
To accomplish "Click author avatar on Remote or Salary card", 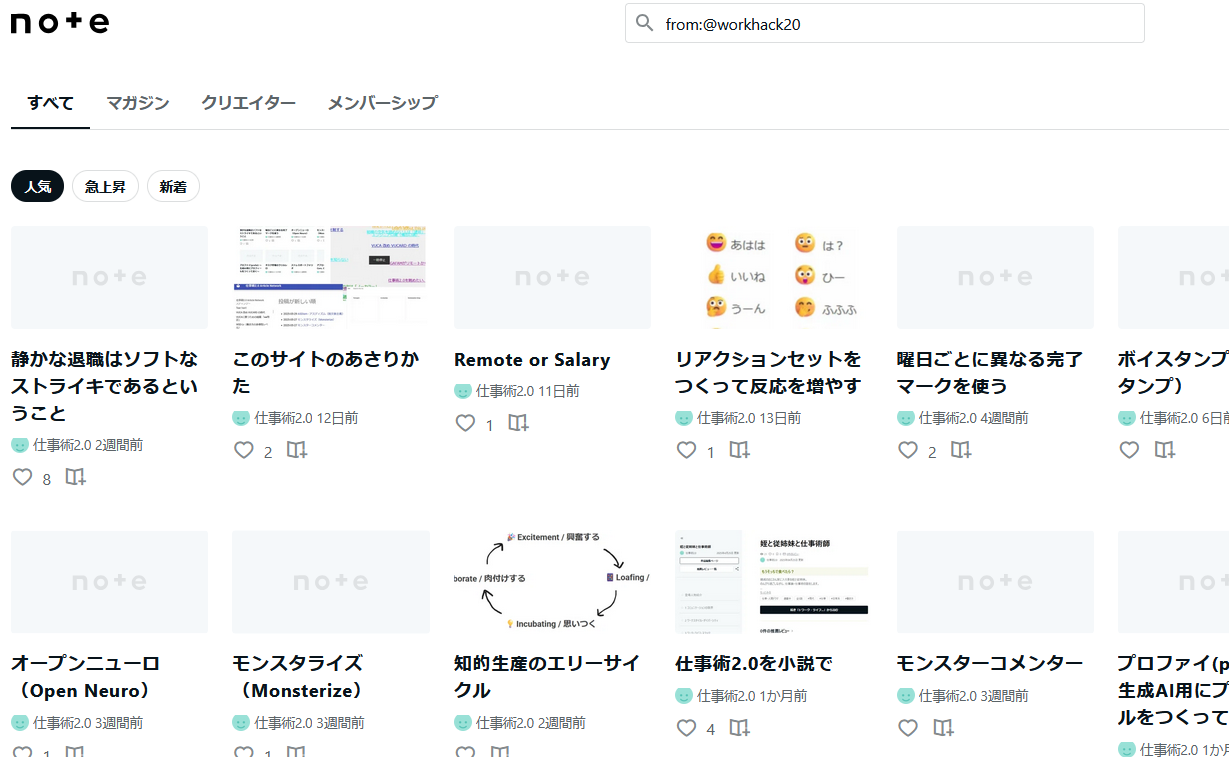I will coord(463,391).
